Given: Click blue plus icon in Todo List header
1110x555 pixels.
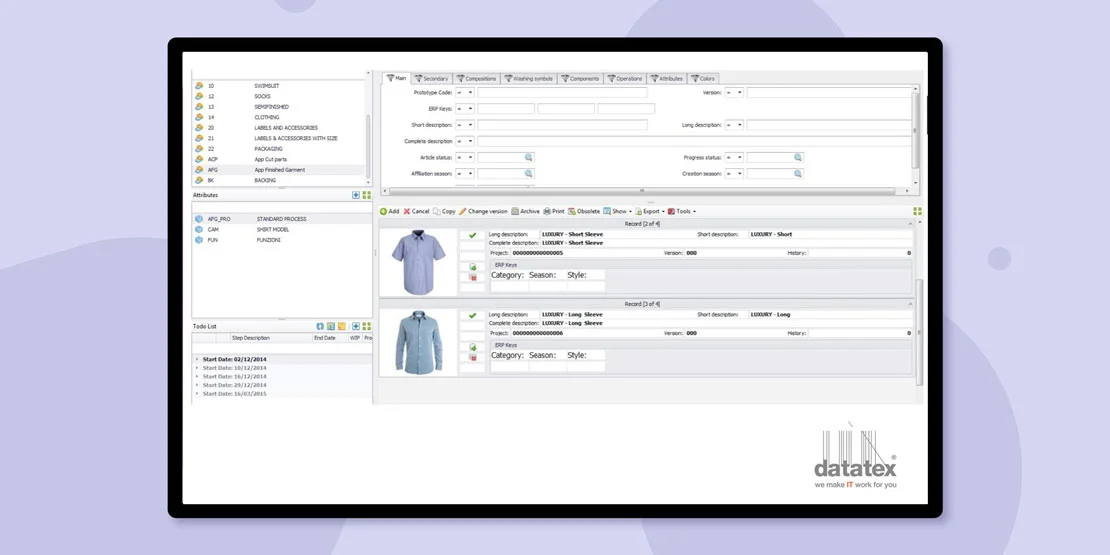Looking at the screenshot, I should [356, 326].
